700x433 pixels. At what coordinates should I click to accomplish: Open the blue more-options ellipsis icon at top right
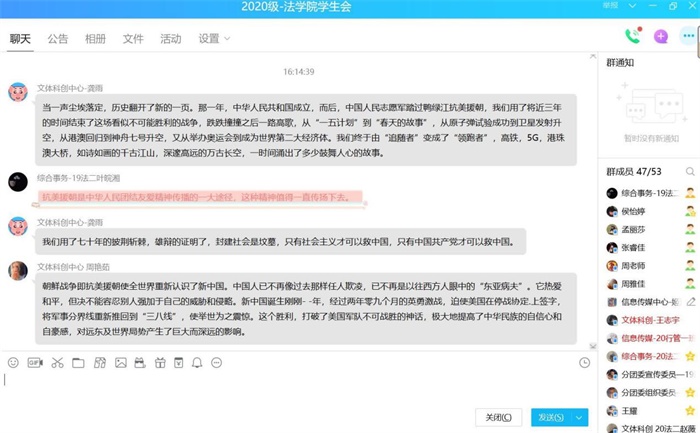(x=688, y=36)
